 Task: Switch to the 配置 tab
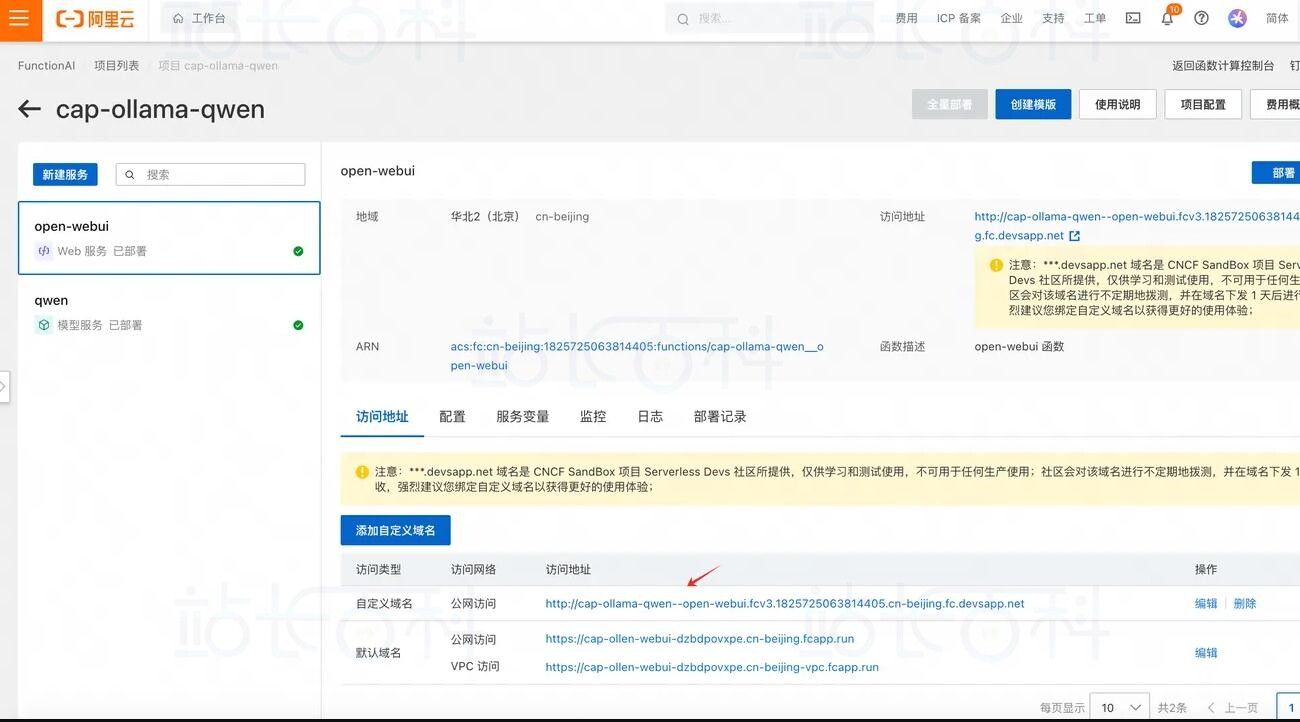(452, 416)
